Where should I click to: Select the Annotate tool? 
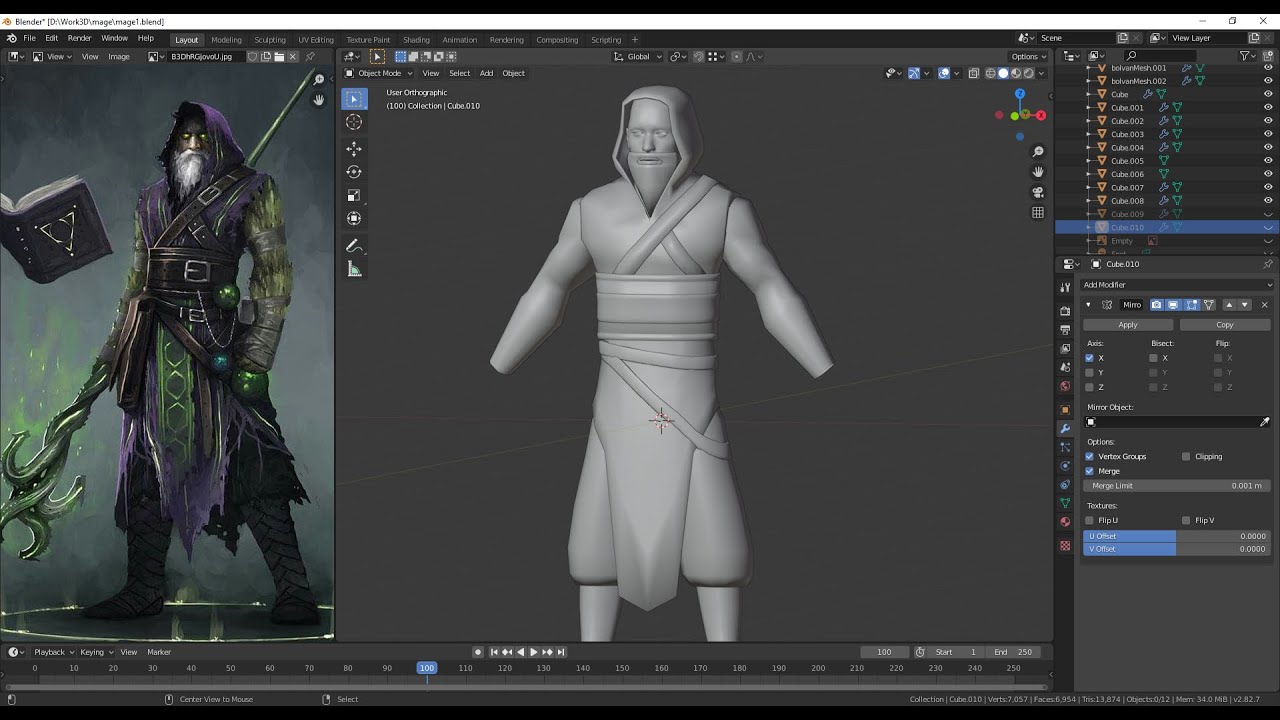tap(354, 246)
